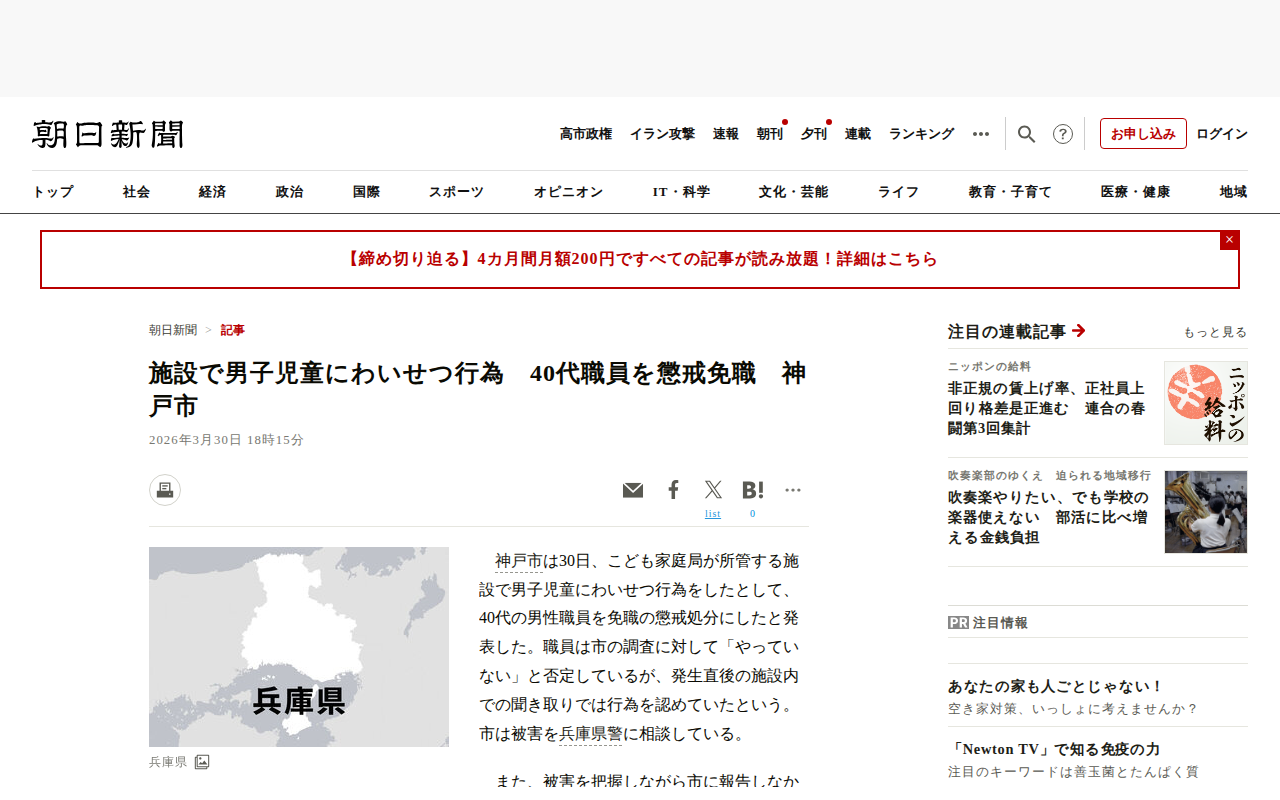The image size is (1280, 800).
Task: Open あなたの家も人ごとじゃない PR link
Action: tap(1056, 687)
